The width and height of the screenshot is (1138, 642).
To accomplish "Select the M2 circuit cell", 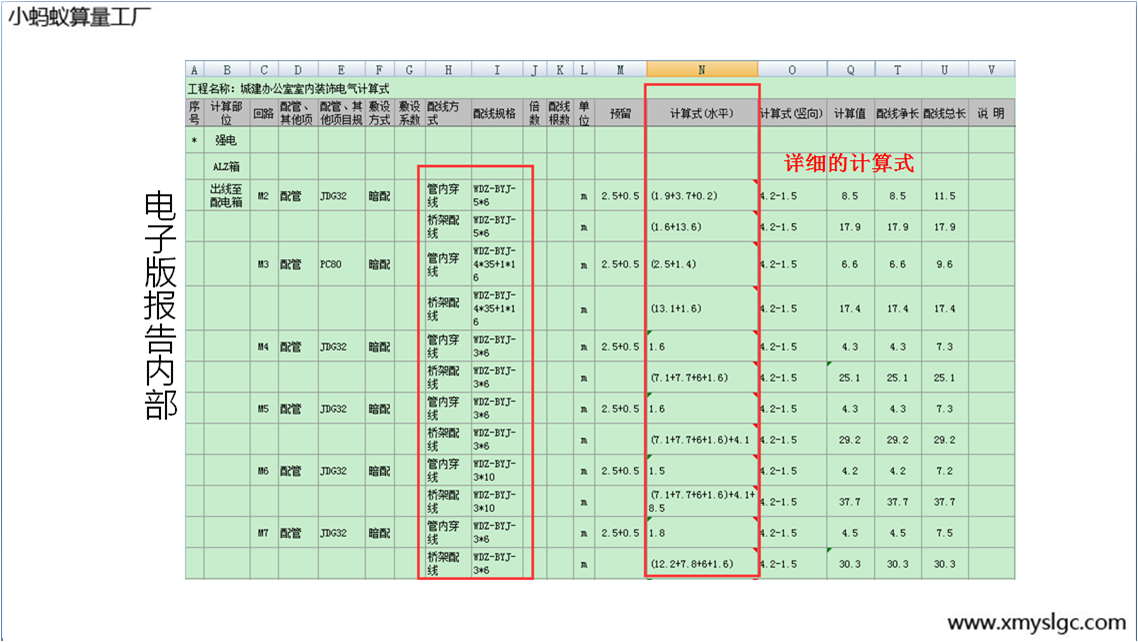I will pos(263,196).
